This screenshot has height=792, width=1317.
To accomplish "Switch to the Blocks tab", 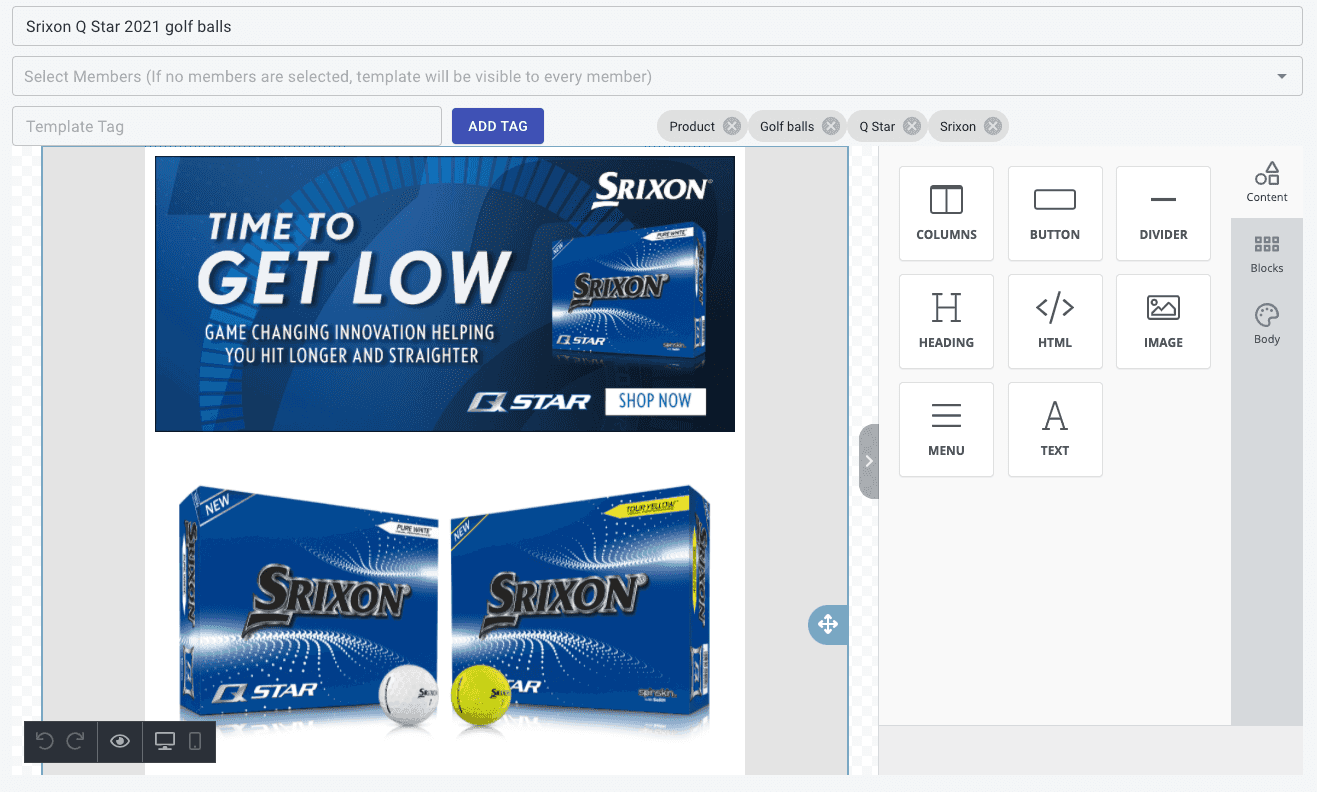I will coord(1267,254).
